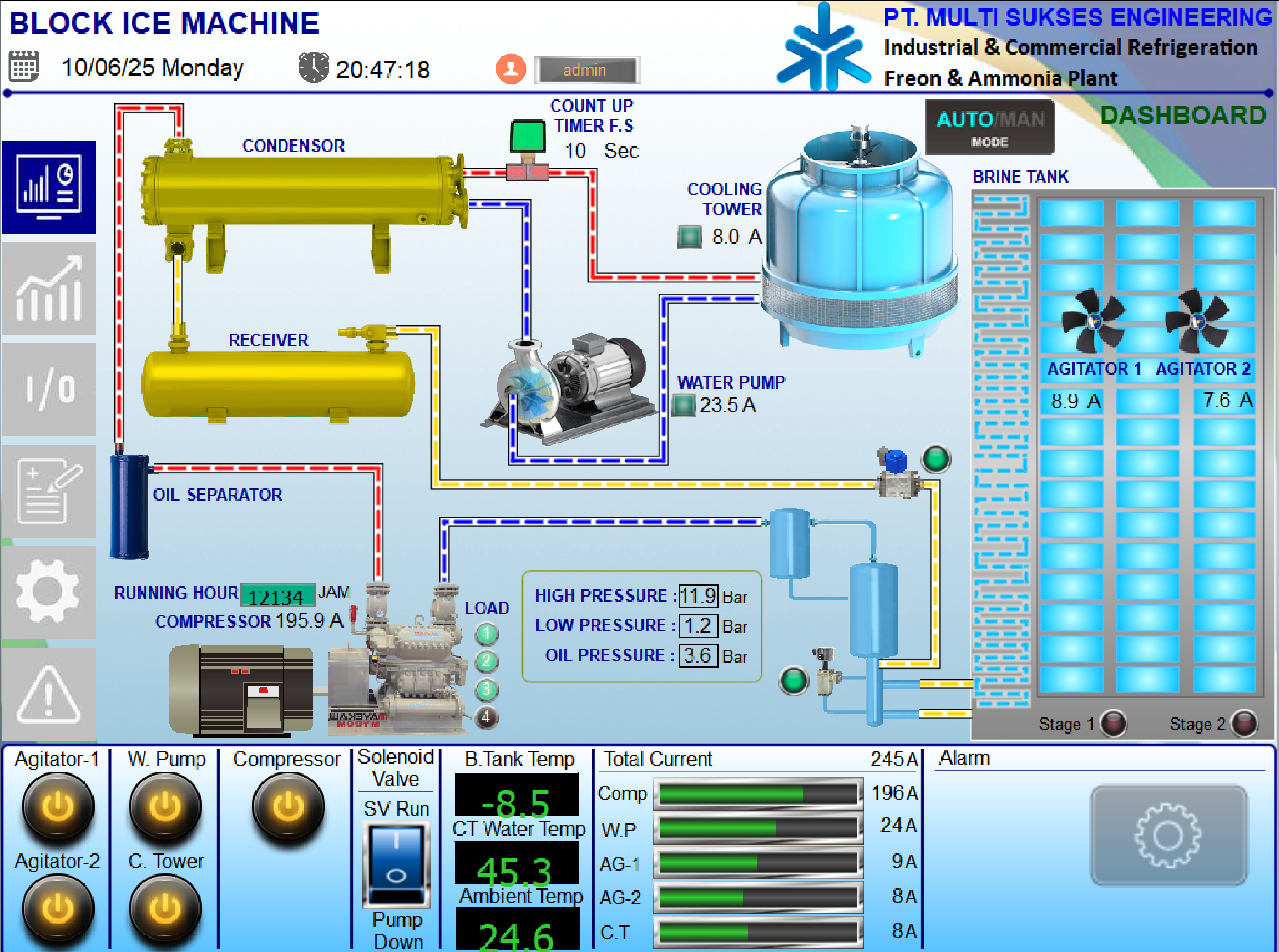
Task: Toggle the C. Tower power button
Action: click(165, 909)
